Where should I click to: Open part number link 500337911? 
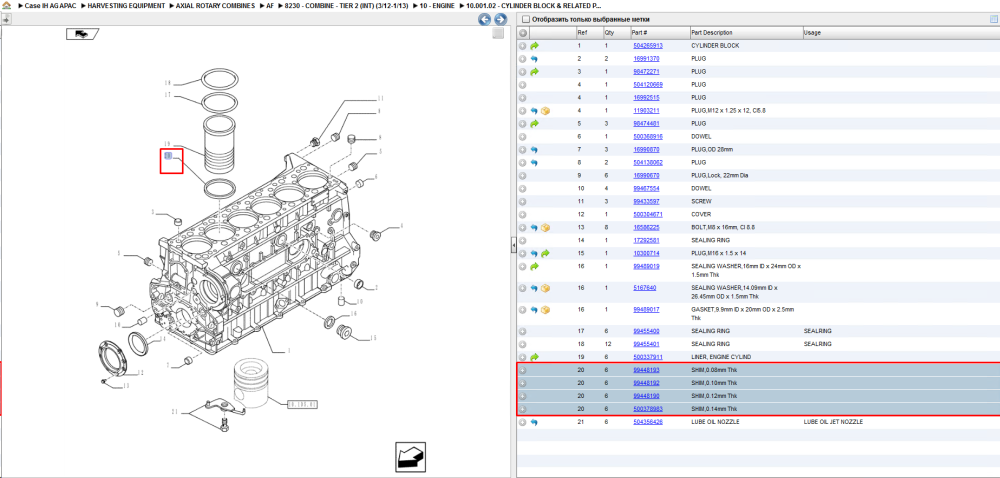pos(648,357)
